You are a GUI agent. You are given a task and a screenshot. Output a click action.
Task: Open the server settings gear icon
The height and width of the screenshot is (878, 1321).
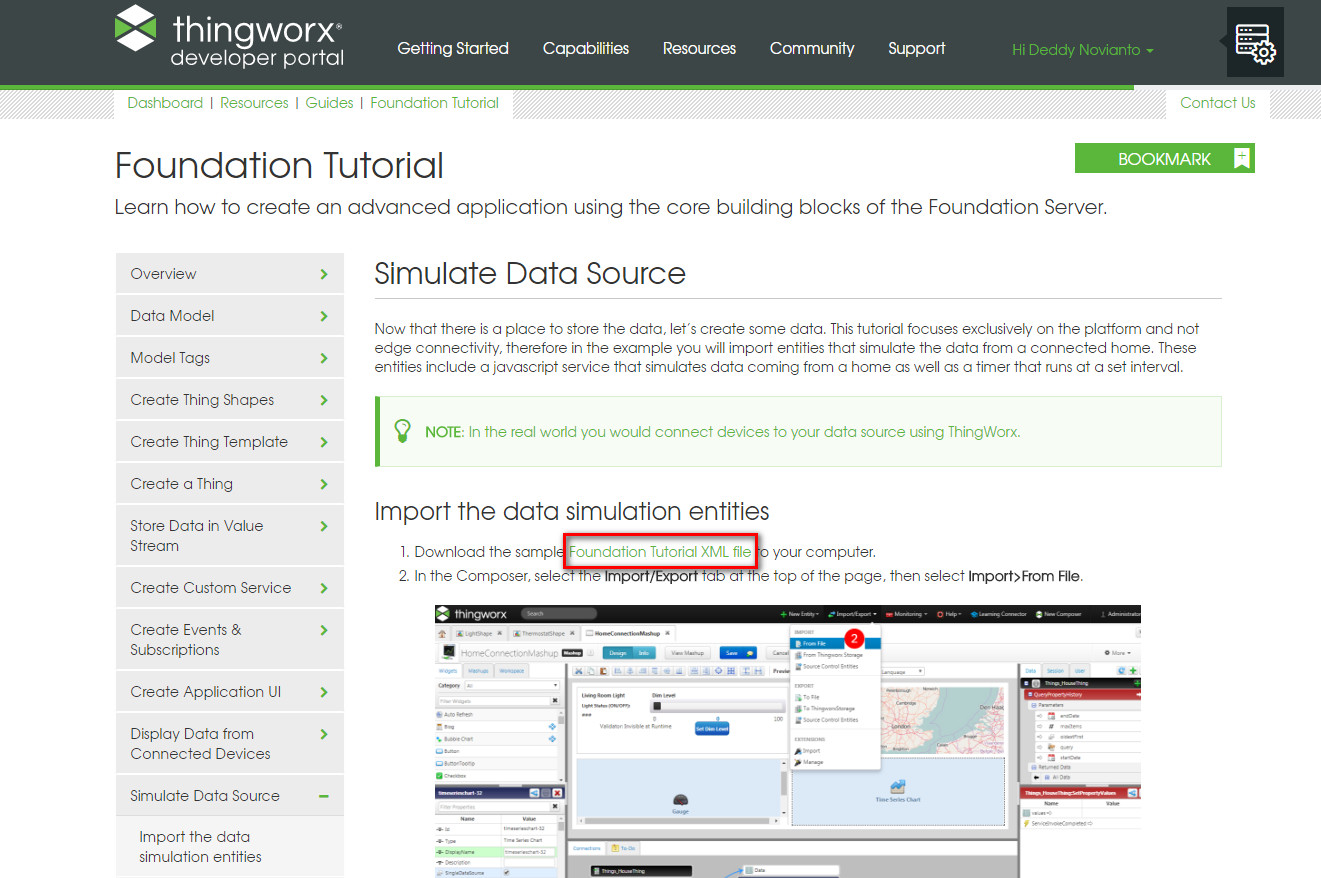click(x=1254, y=42)
